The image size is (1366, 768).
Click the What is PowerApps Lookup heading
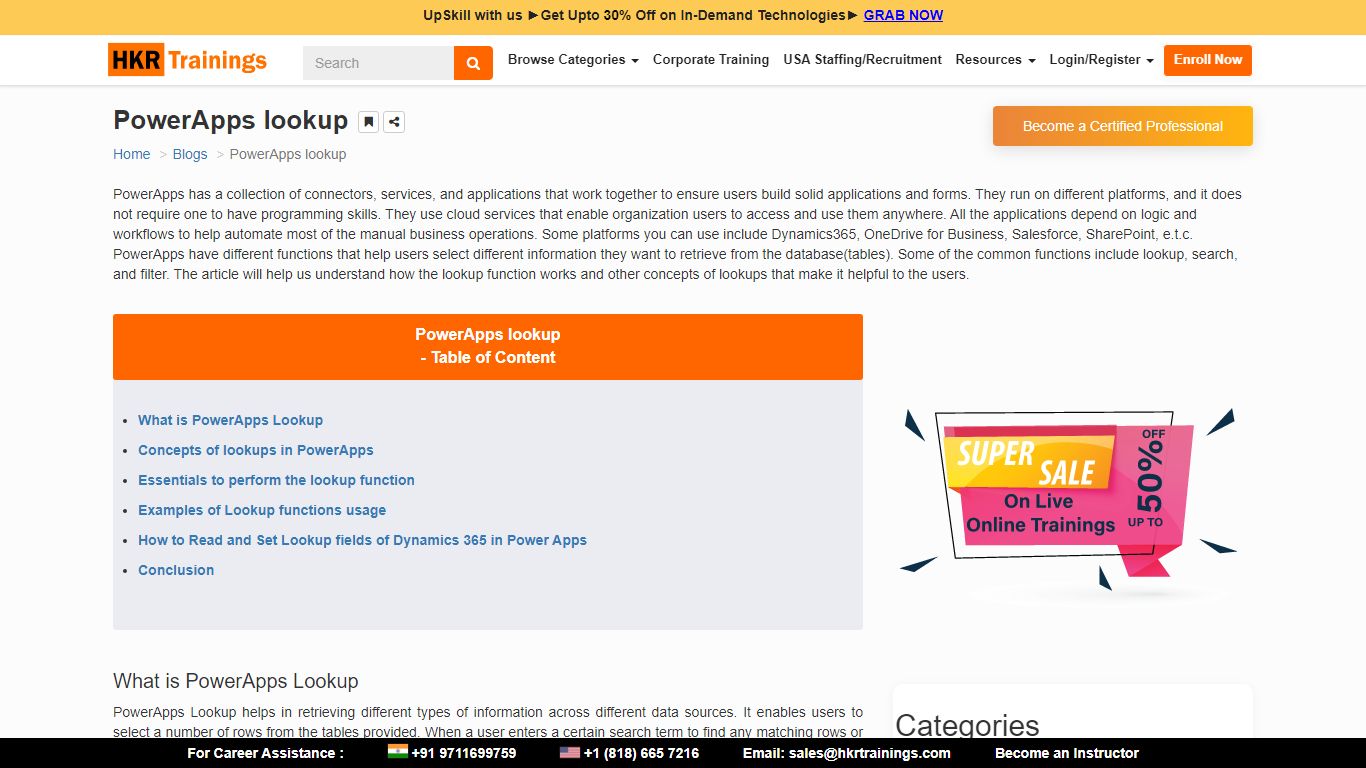236,681
